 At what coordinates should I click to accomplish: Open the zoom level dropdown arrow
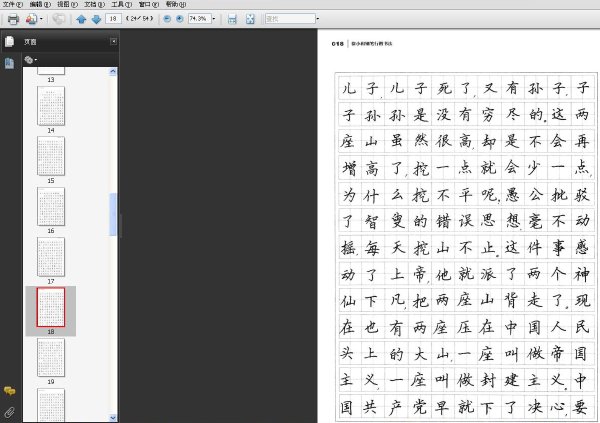click(214, 18)
